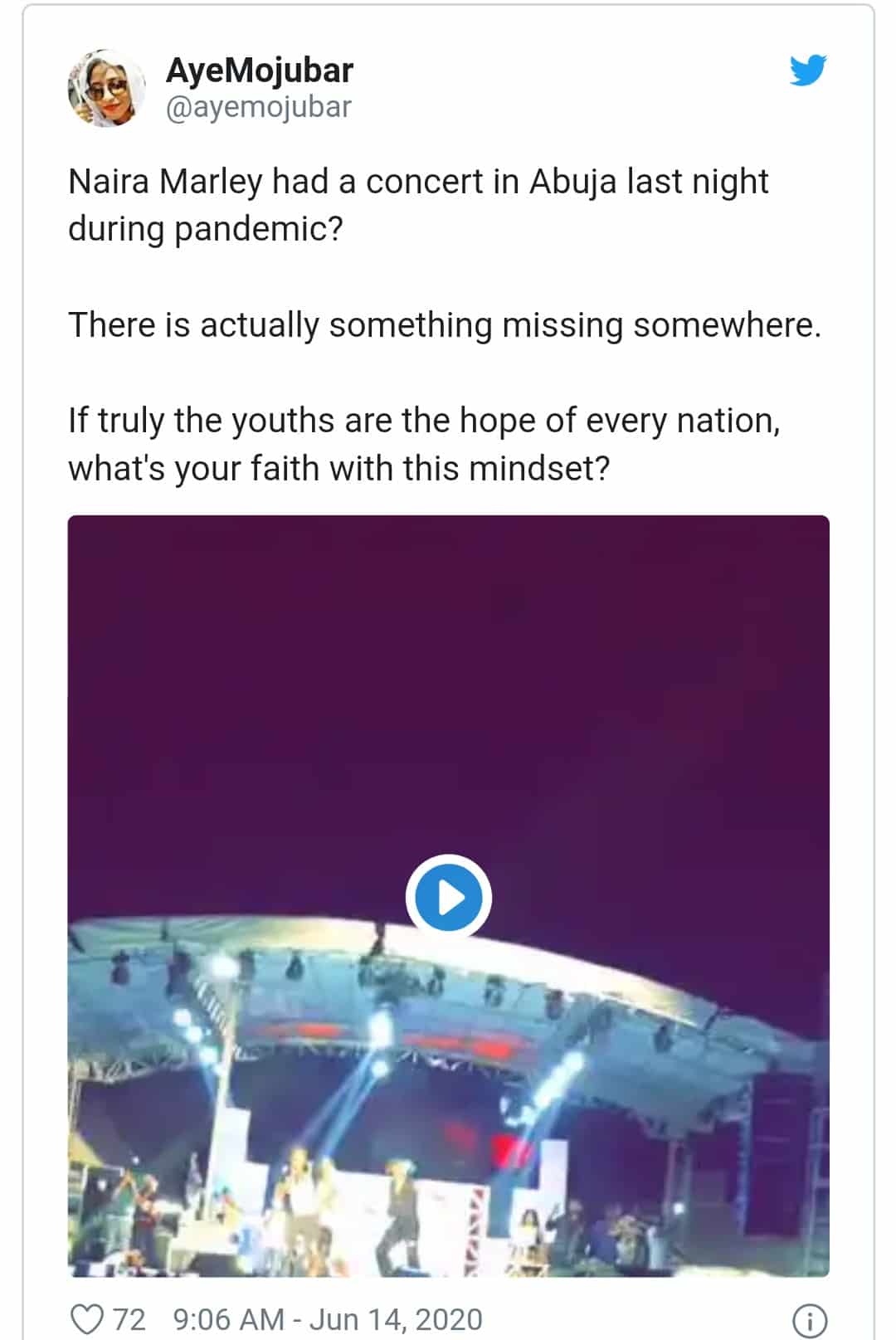
Task: Open the @ayemojubar handle link
Action: point(259,107)
